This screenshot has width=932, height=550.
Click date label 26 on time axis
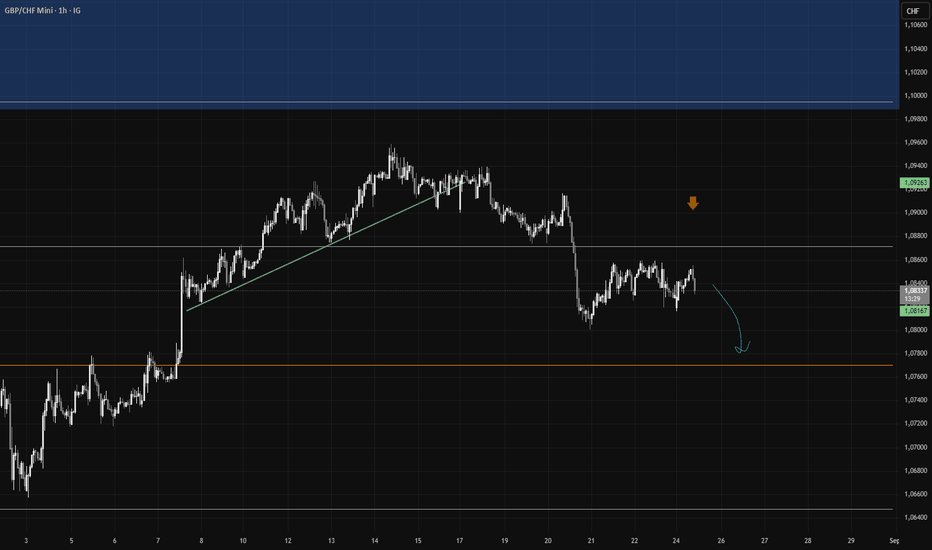pos(721,540)
